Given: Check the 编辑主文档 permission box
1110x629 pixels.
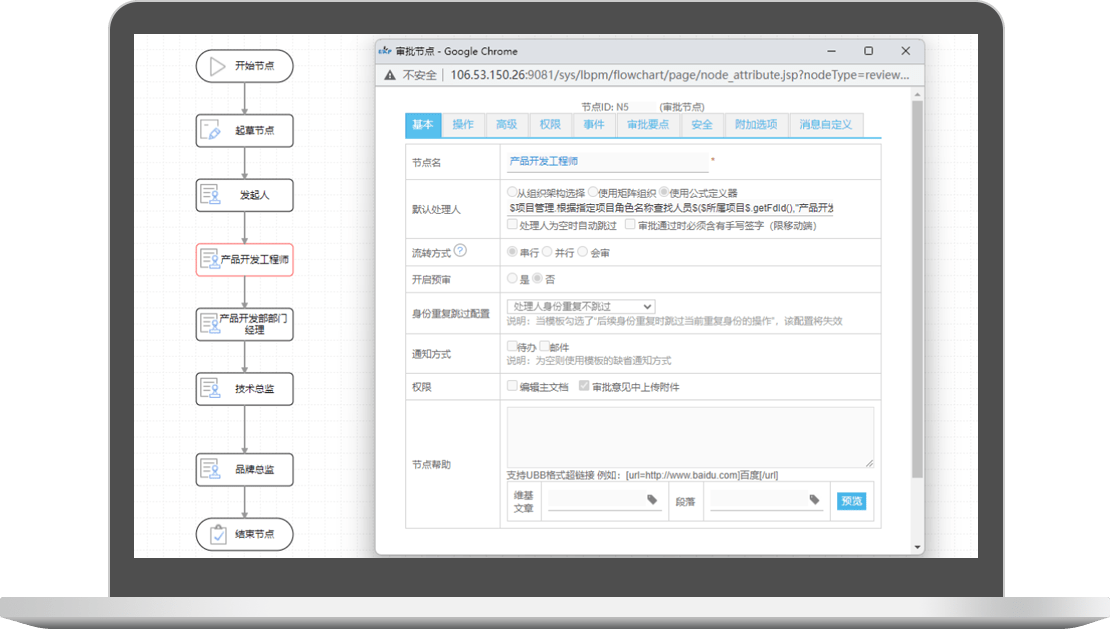Looking at the screenshot, I should click(513, 385).
